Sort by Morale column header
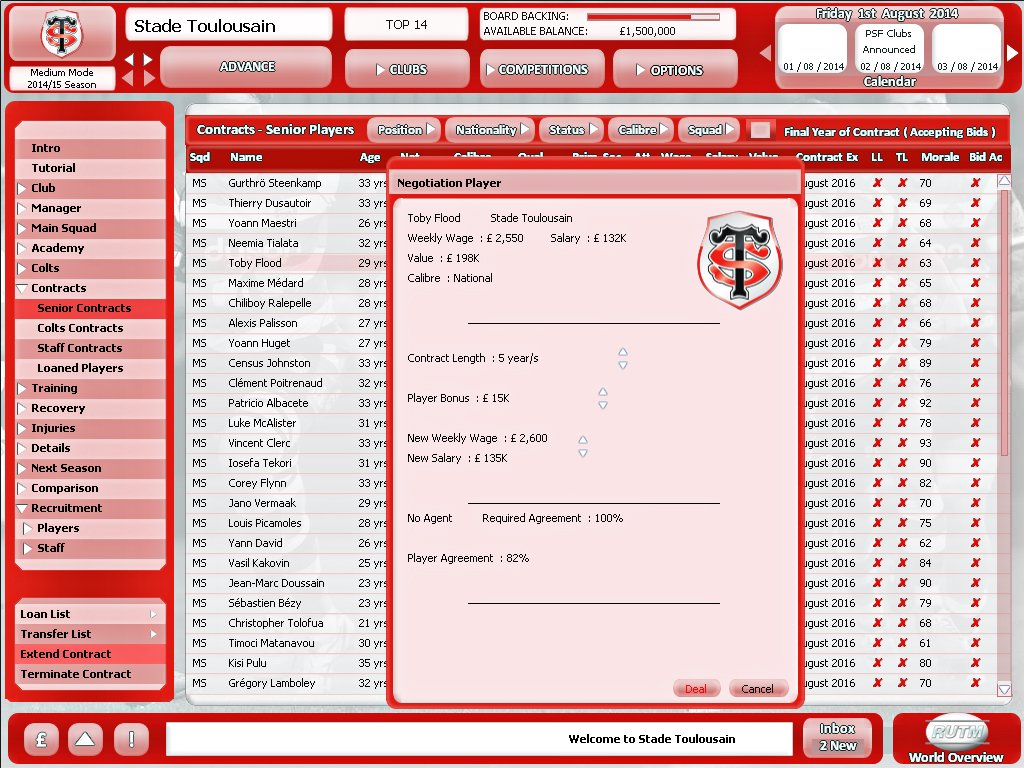1024x768 pixels. point(940,157)
